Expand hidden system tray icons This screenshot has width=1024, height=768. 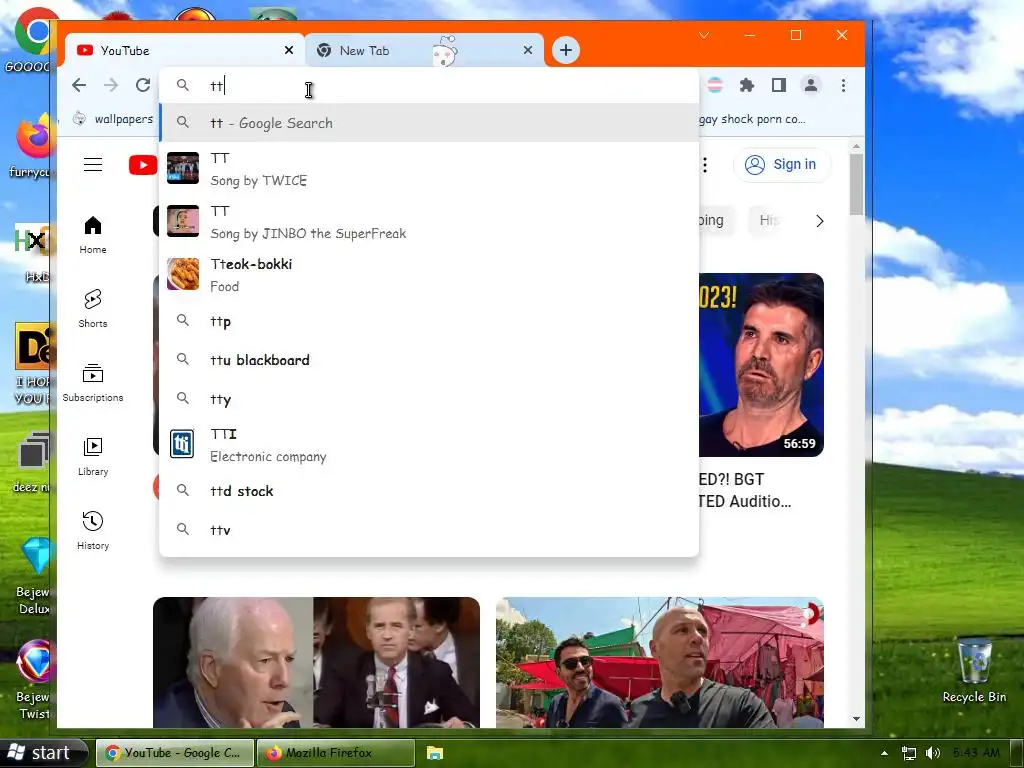tap(884, 753)
